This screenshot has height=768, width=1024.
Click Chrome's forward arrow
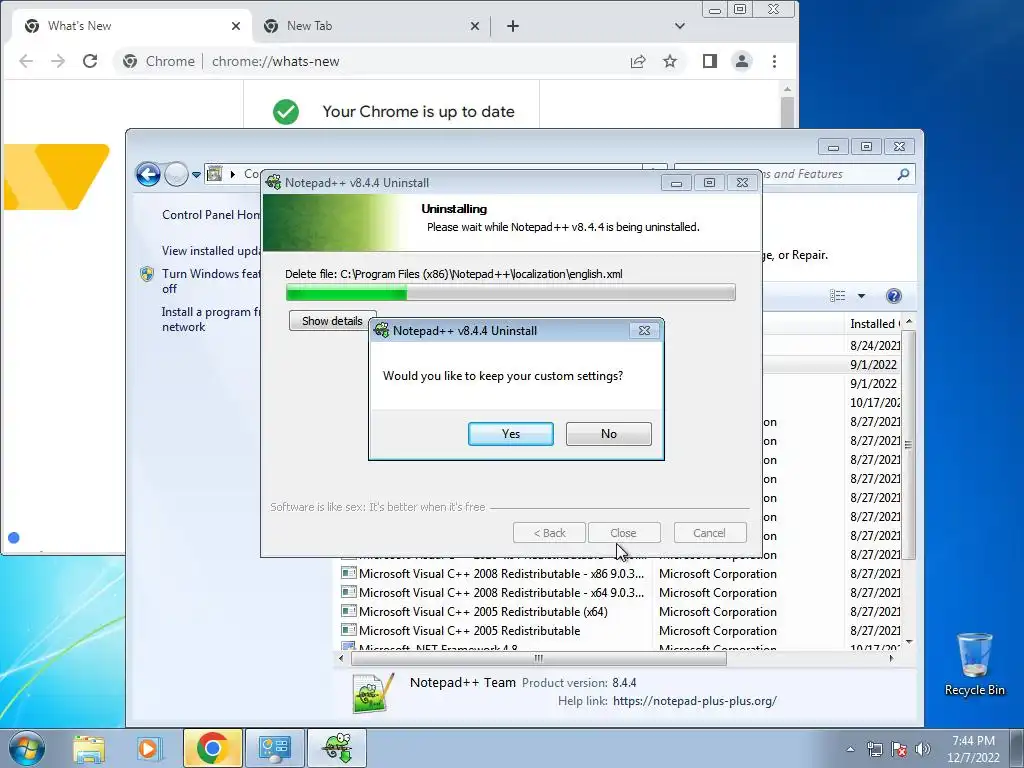pyautogui.click(x=58, y=61)
